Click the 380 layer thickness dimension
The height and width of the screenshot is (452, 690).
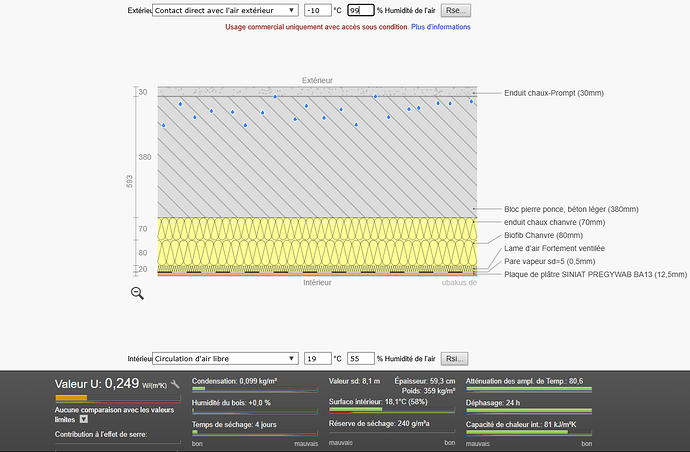(x=145, y=157)
